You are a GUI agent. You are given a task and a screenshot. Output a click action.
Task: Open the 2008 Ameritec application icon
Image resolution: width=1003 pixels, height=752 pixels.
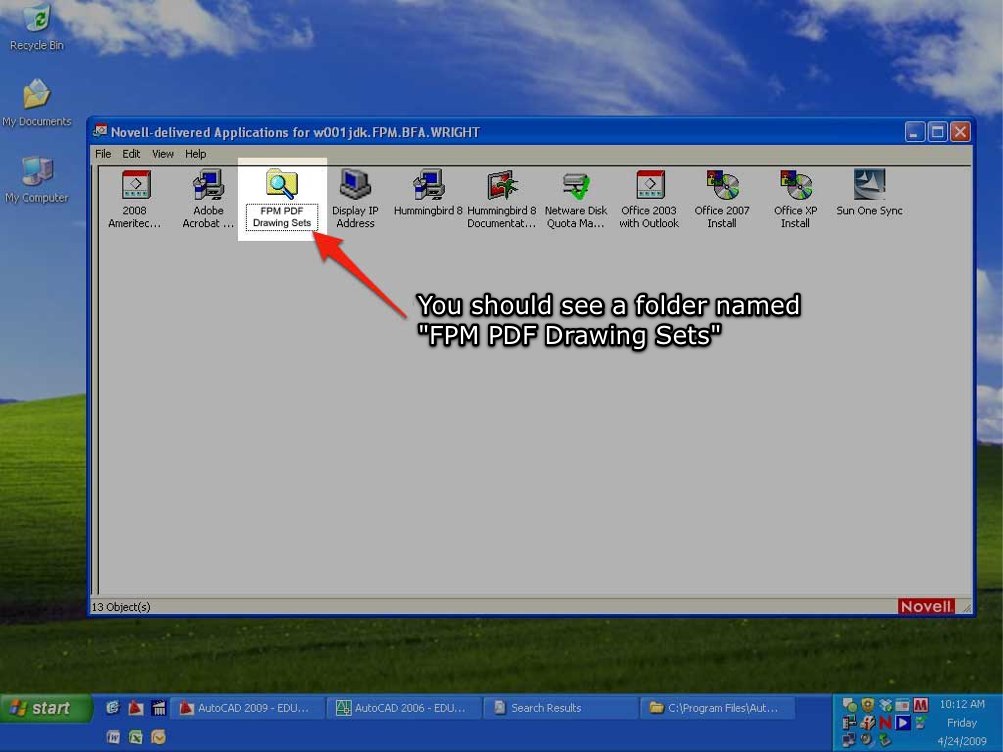click(x=135, y=187)
